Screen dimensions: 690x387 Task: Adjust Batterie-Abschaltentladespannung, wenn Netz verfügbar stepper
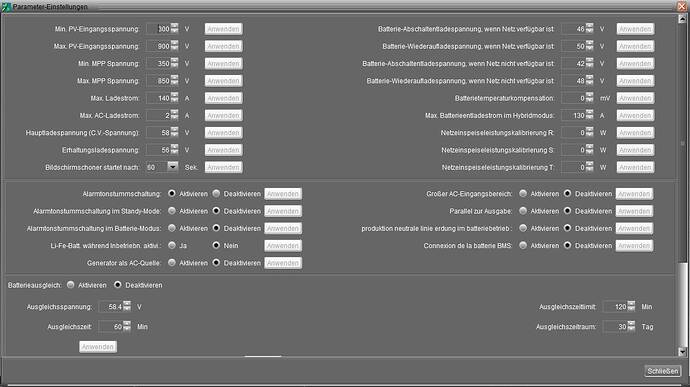tap(590, 29)
